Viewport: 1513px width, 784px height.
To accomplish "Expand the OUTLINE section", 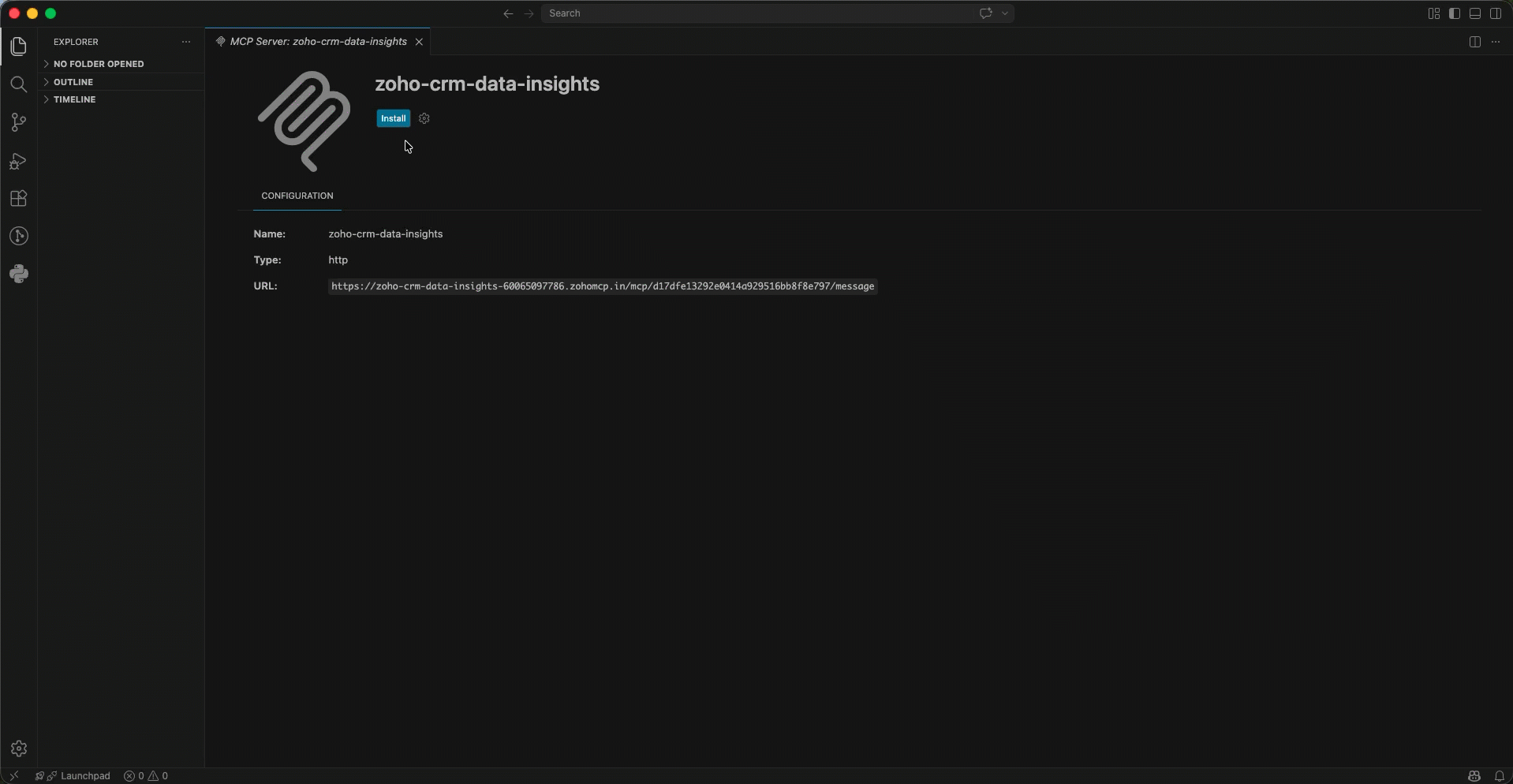I will [x=73, y=82].
